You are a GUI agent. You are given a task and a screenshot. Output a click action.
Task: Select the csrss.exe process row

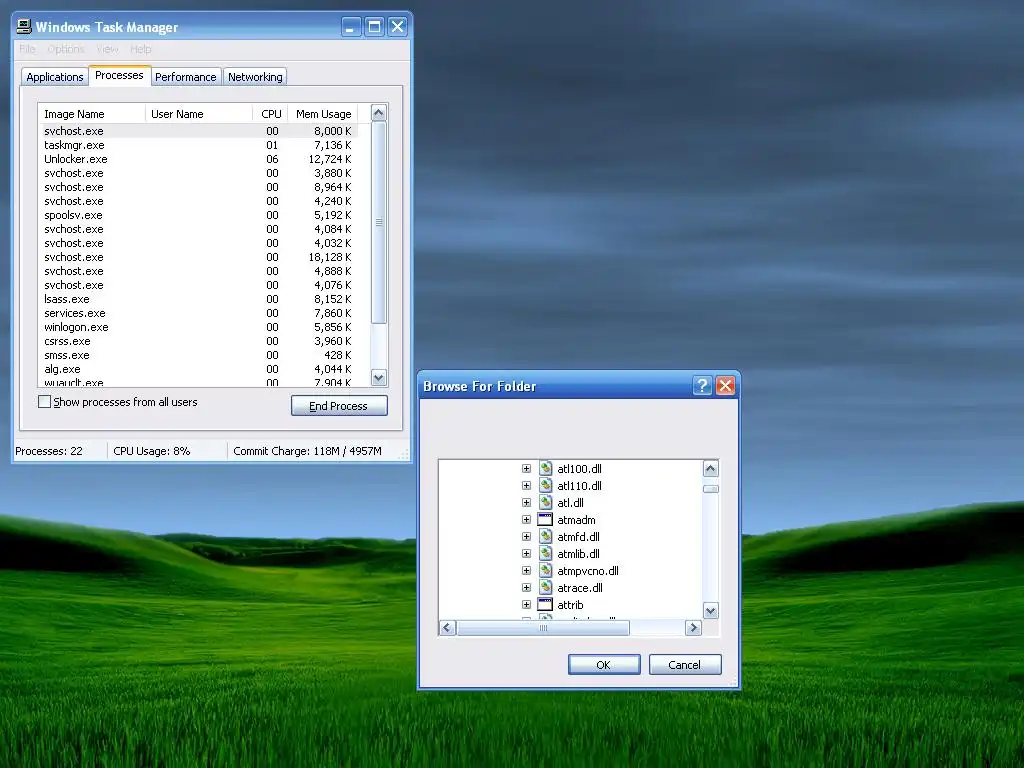198,341
